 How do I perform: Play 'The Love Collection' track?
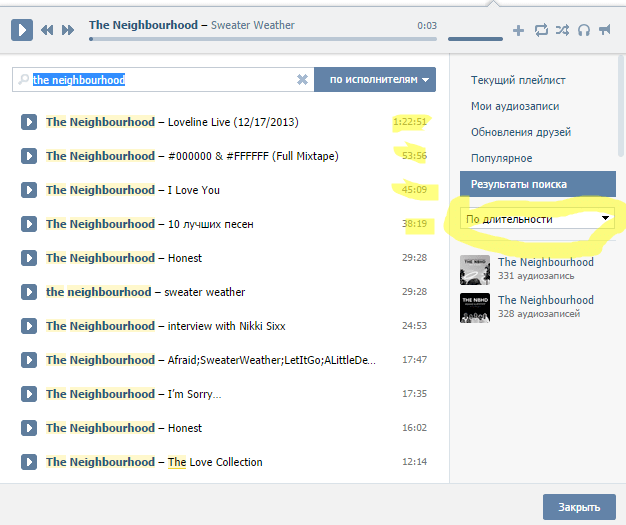pyautogui.click(x=29, y=462)
